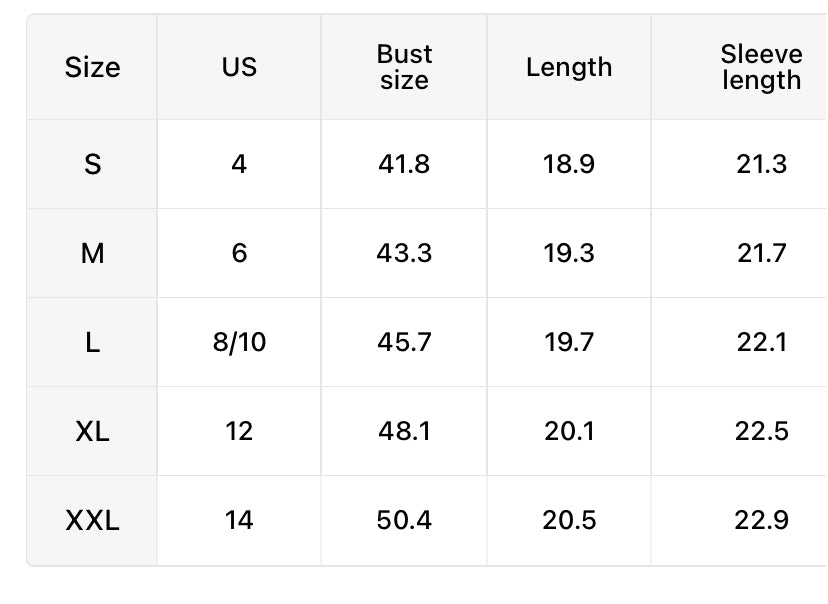Click sleeve length value 22.5
This screenshot has width=828, height=604.
762,431
